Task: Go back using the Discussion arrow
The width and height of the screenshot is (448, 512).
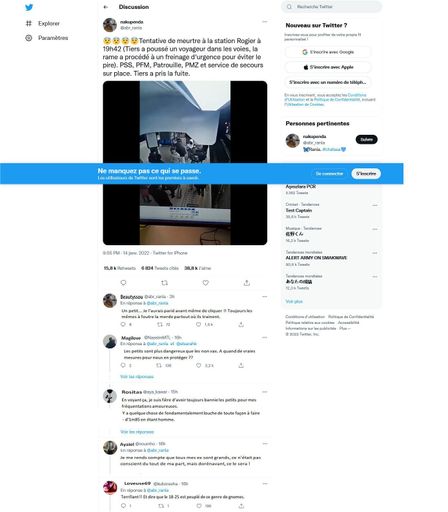Action: point(106,7)
